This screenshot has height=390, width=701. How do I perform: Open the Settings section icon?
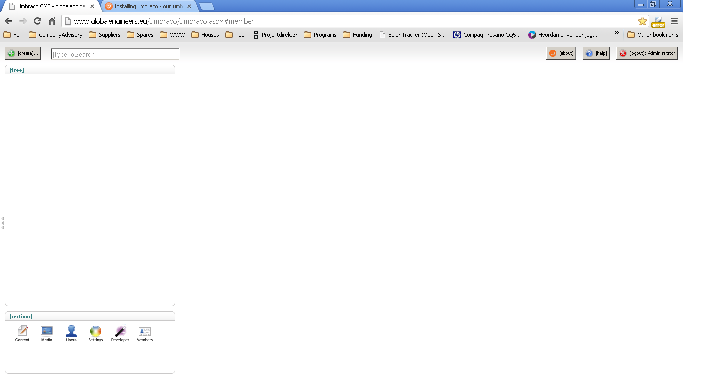[x=96, y=333]
